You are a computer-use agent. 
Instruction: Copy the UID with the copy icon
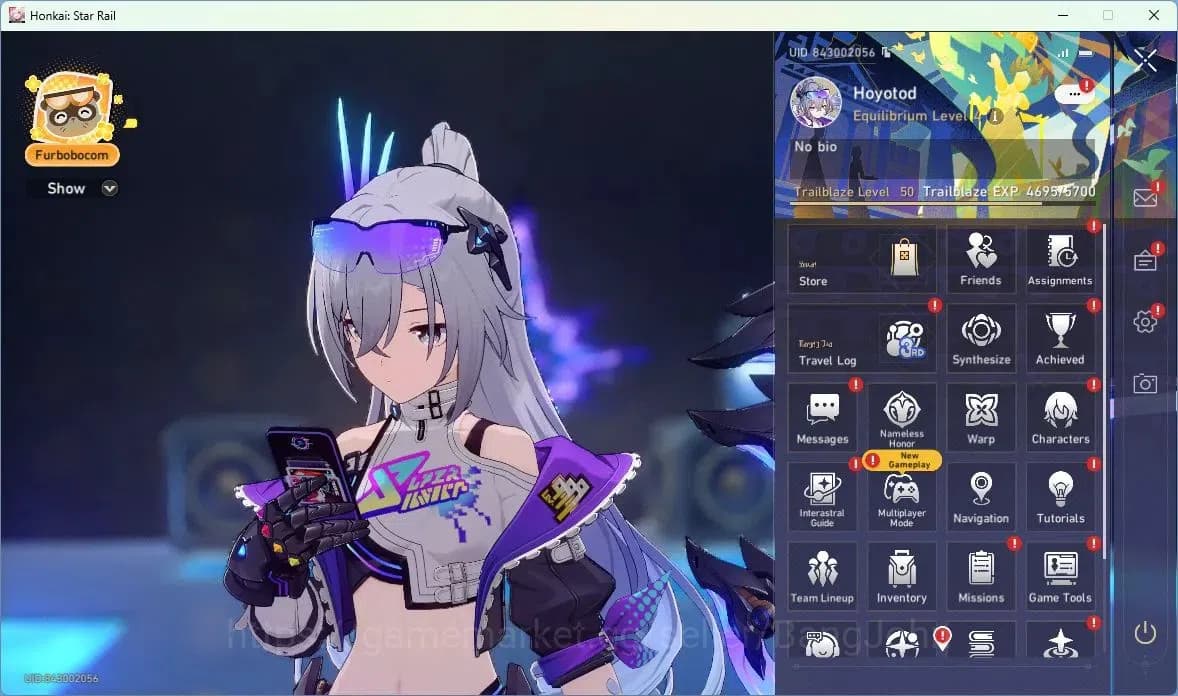(x=887, y=52)
